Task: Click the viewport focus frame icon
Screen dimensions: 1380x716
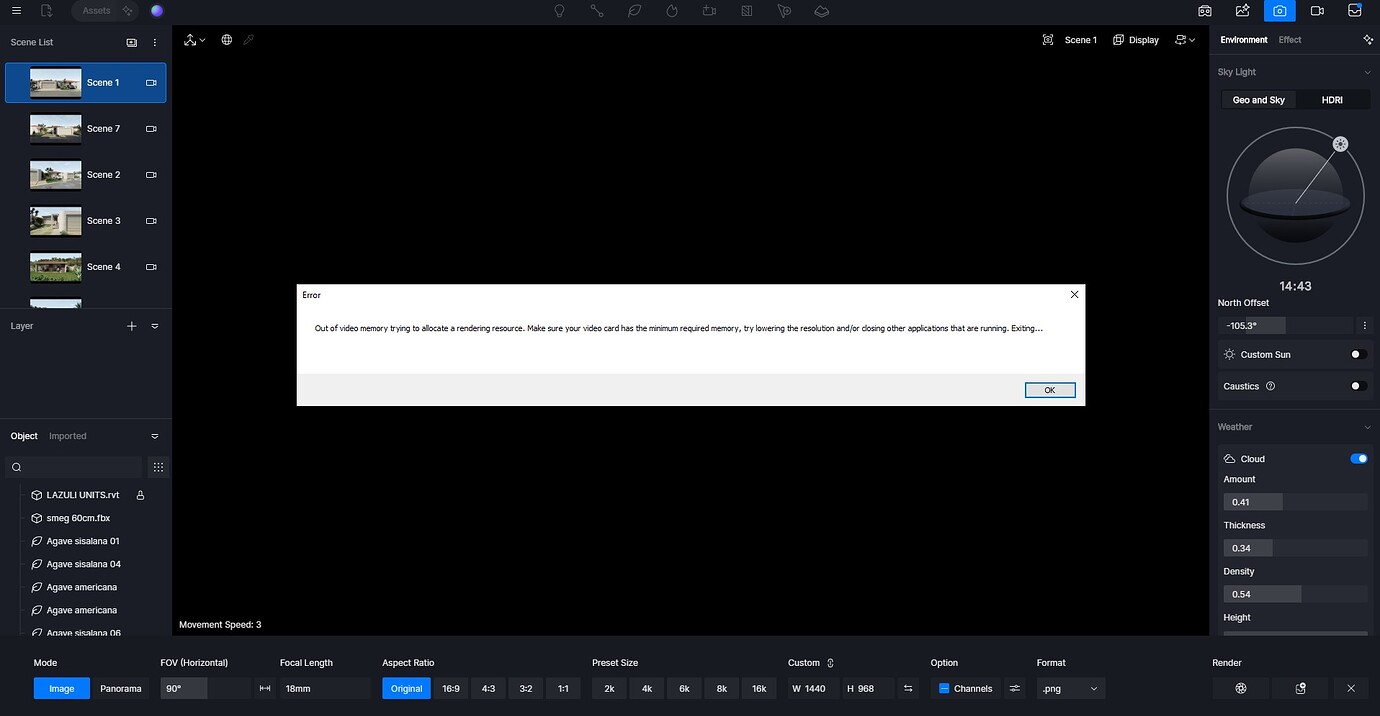Action: pyautogui.click(x=1048, y=40)
